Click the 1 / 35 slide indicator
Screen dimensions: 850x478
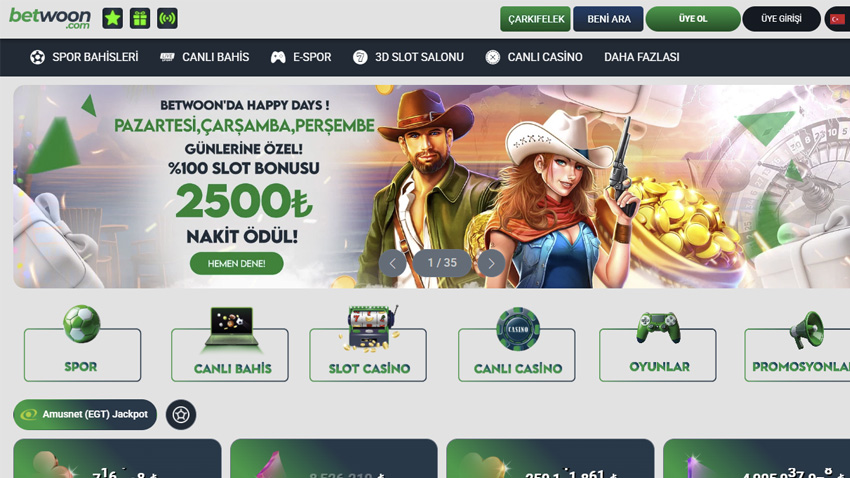[442, 263]
